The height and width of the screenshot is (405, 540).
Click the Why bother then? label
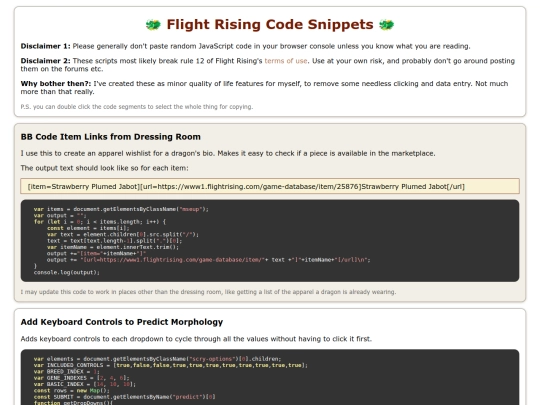click(56, 84)
